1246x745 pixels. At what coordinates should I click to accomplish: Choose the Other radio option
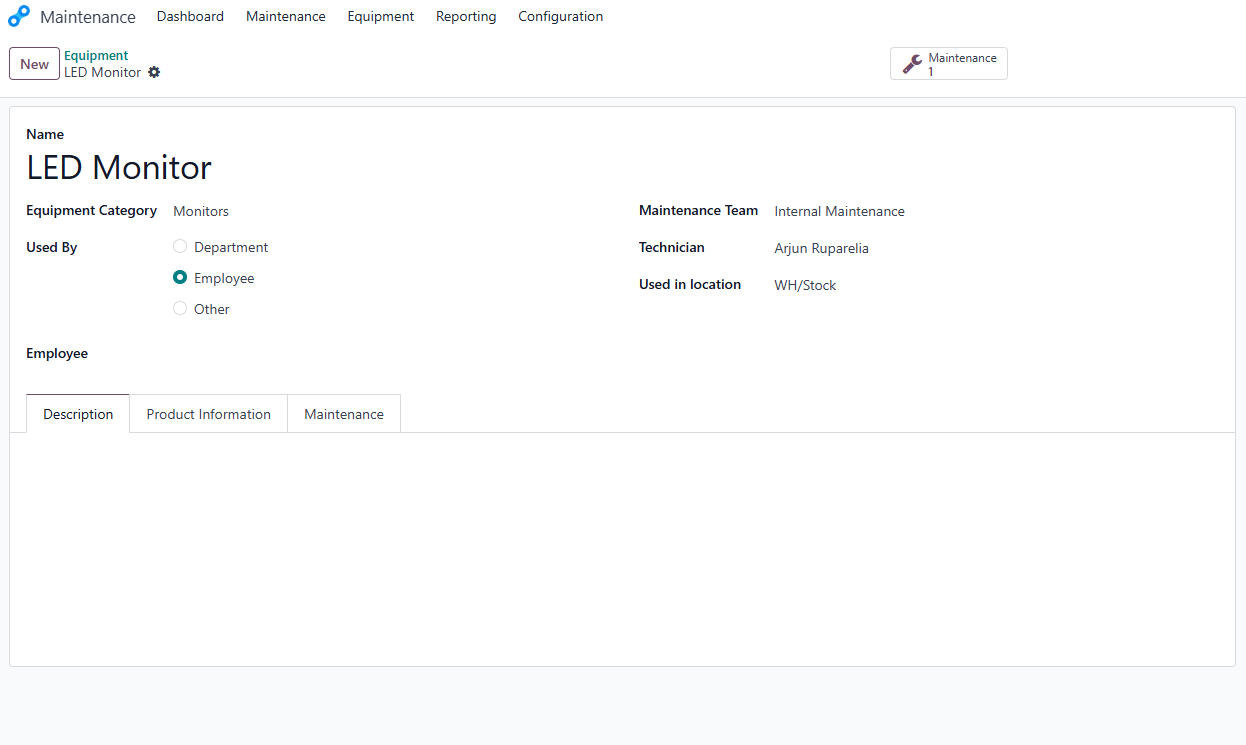pos(180,309)
